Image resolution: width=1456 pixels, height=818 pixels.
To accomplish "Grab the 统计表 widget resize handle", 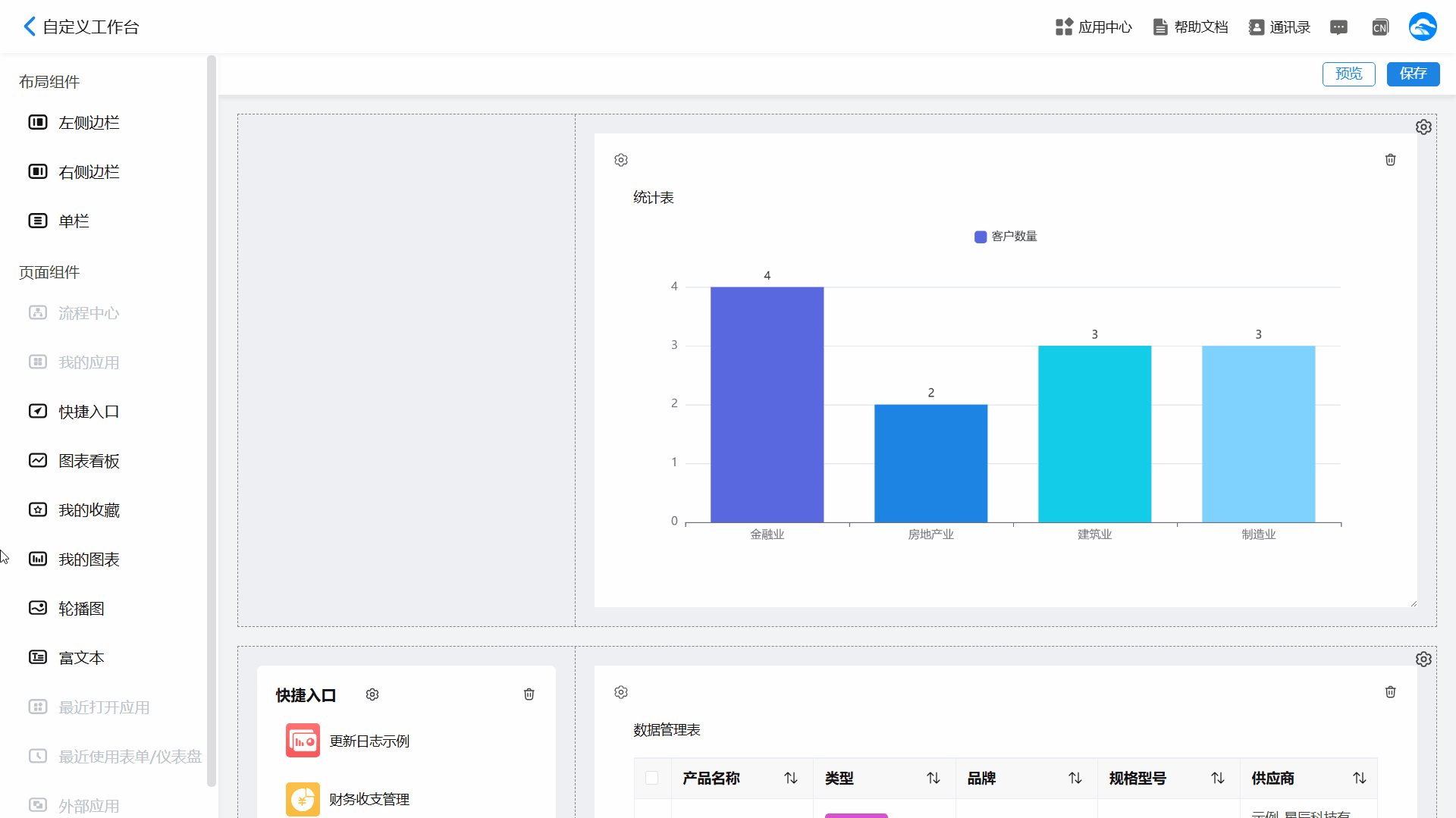I will (1414, 603).
